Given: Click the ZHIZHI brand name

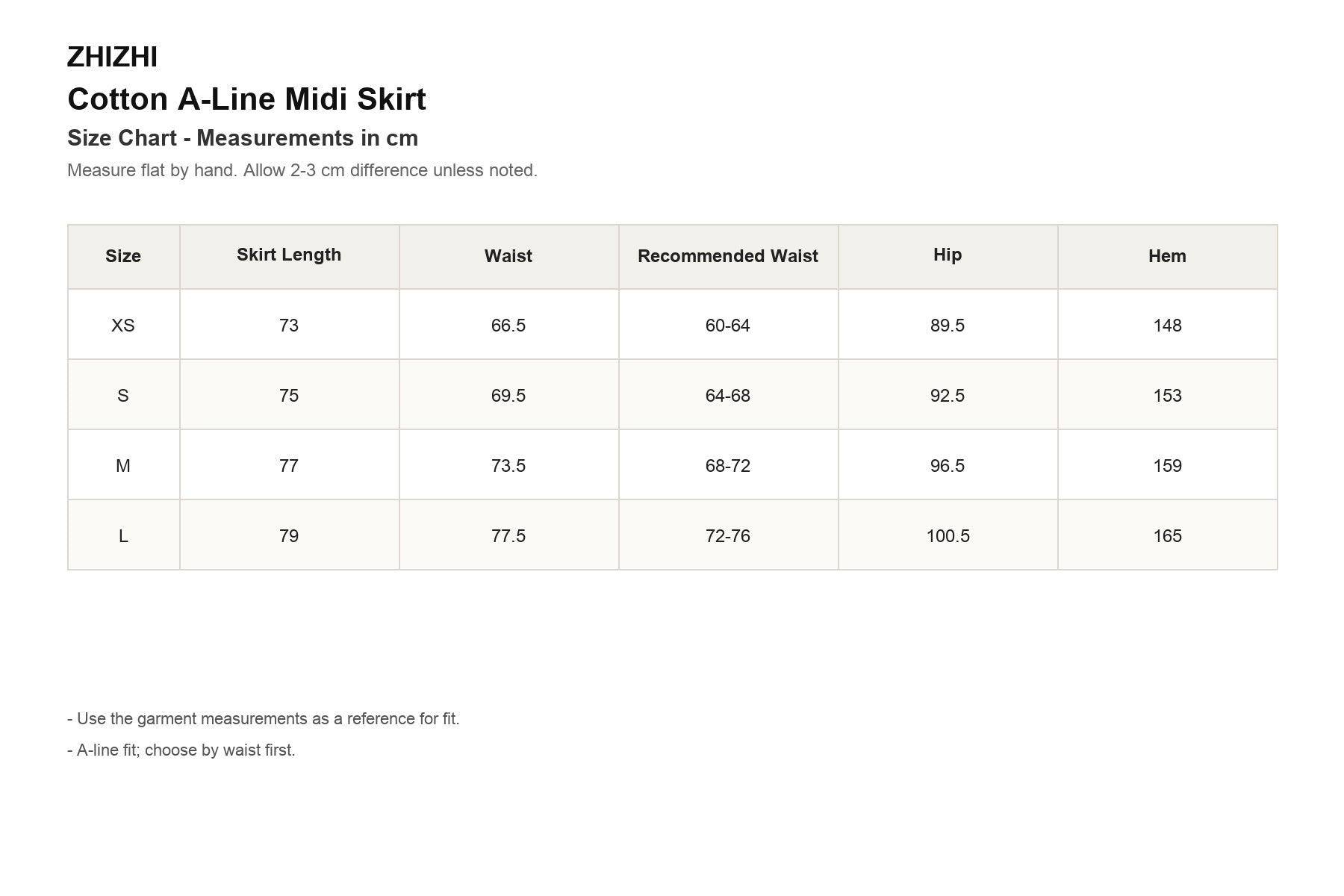Looking at the screenshot, I should [112, 57].
